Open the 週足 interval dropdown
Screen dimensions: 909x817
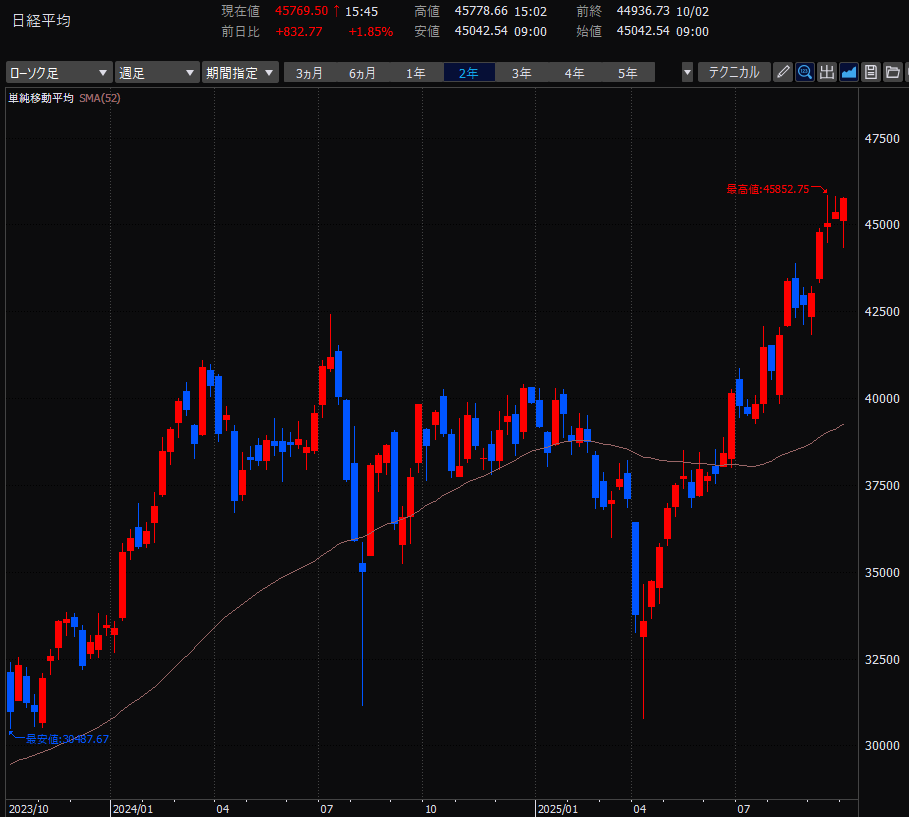157,72
